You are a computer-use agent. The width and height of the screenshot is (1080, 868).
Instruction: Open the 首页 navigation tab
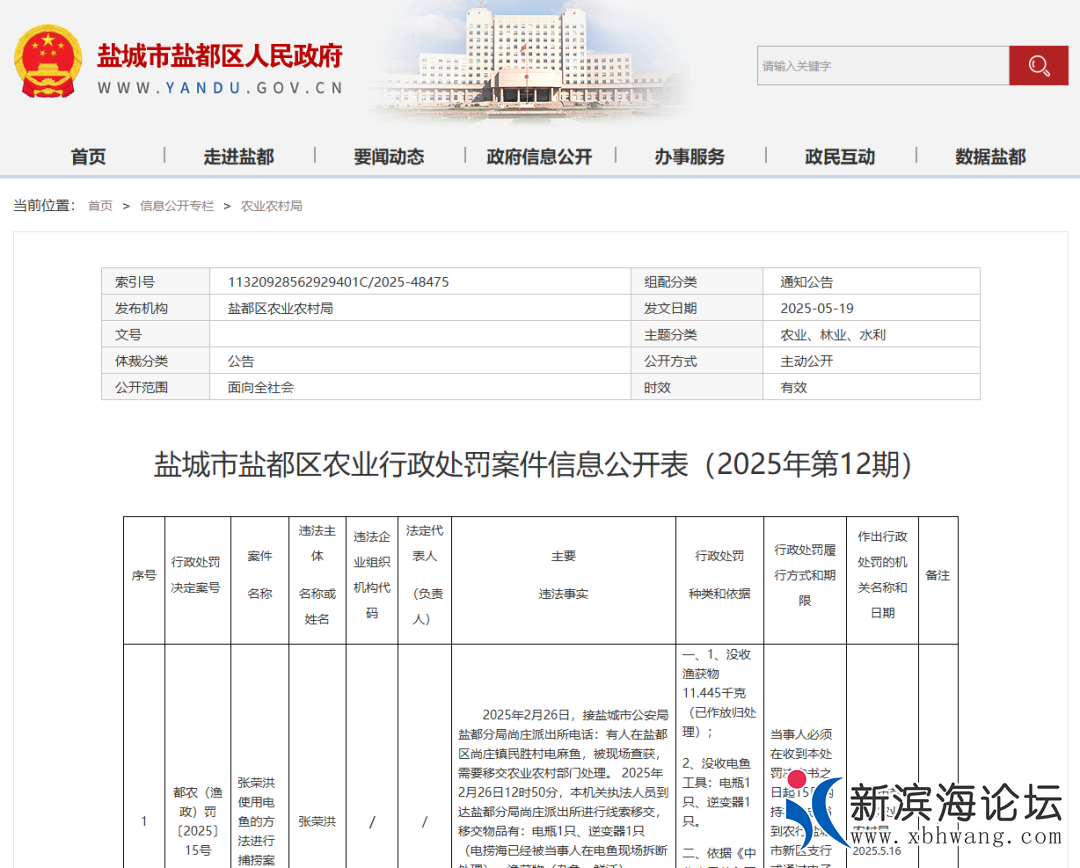tap(88, 157)
